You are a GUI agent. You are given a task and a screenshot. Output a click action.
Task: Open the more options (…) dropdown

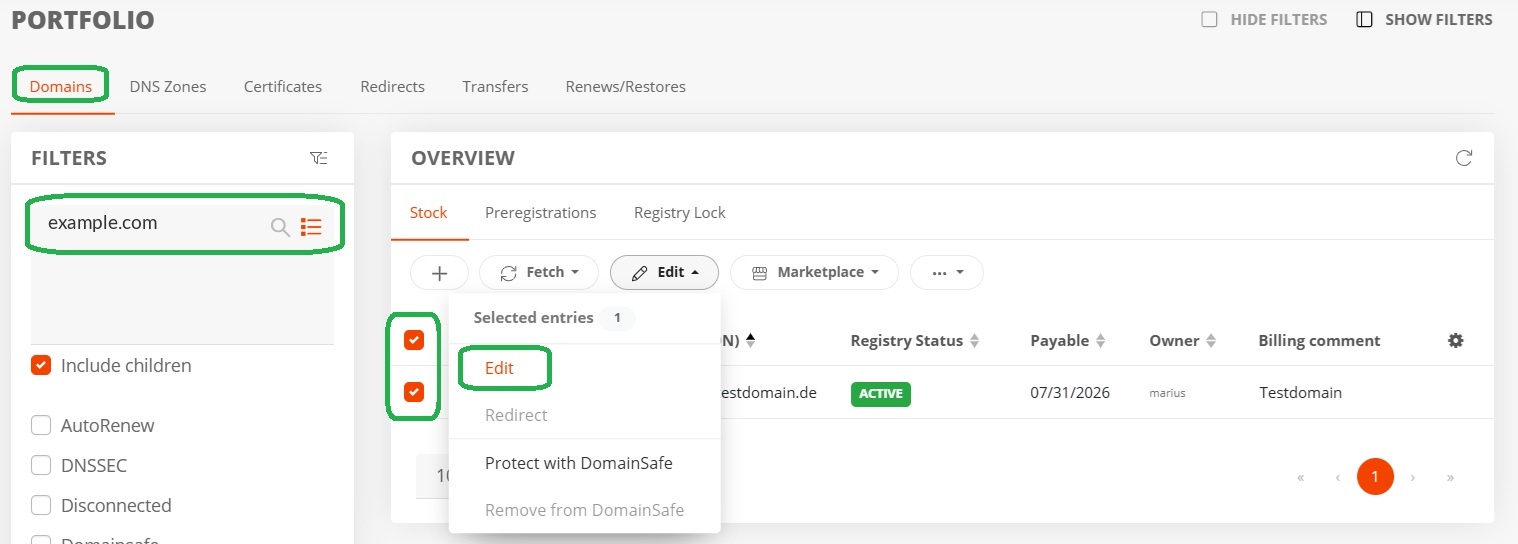[x=946, y=272]
